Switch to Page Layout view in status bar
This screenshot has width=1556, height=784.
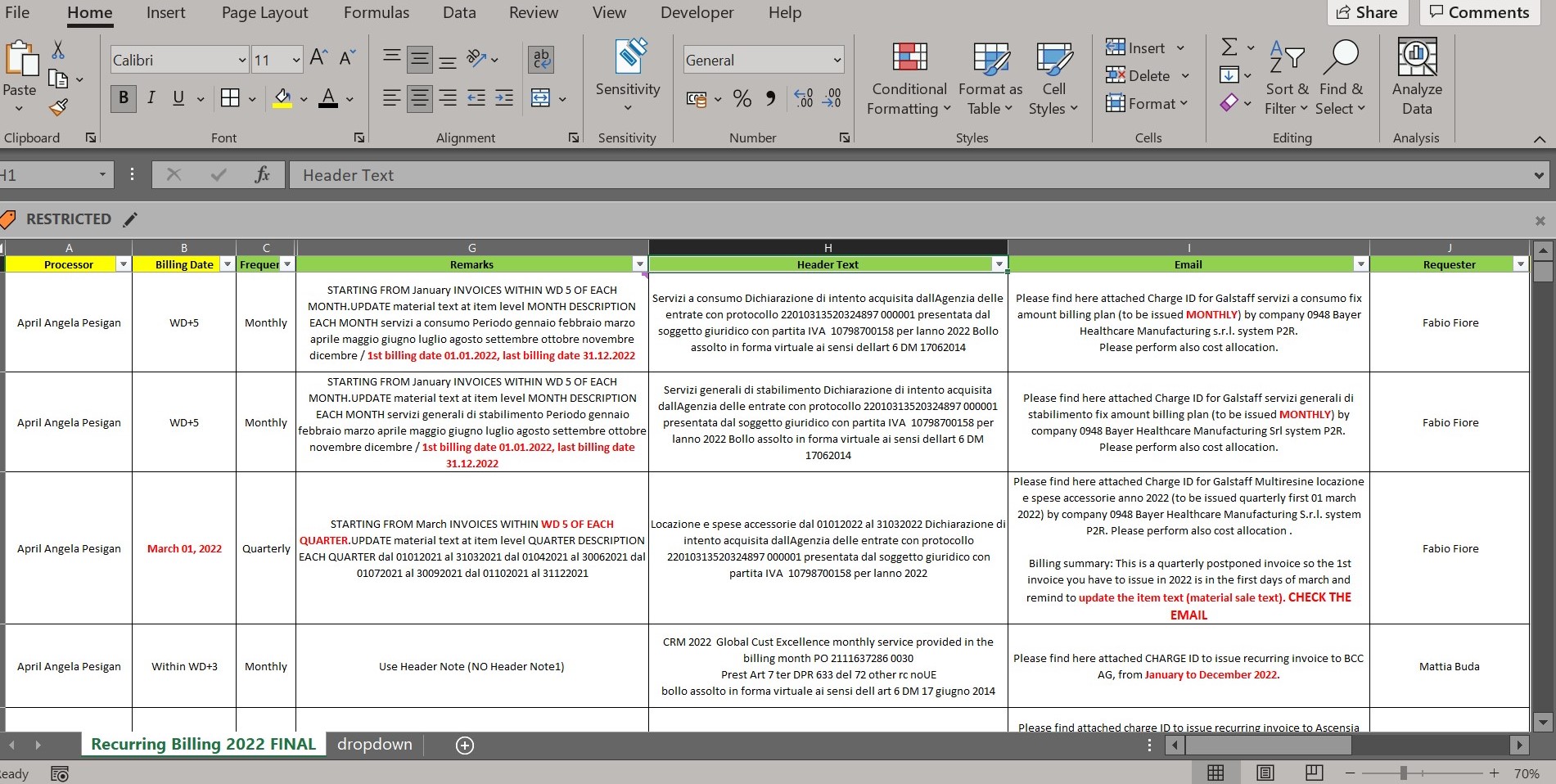[1265, 773]
